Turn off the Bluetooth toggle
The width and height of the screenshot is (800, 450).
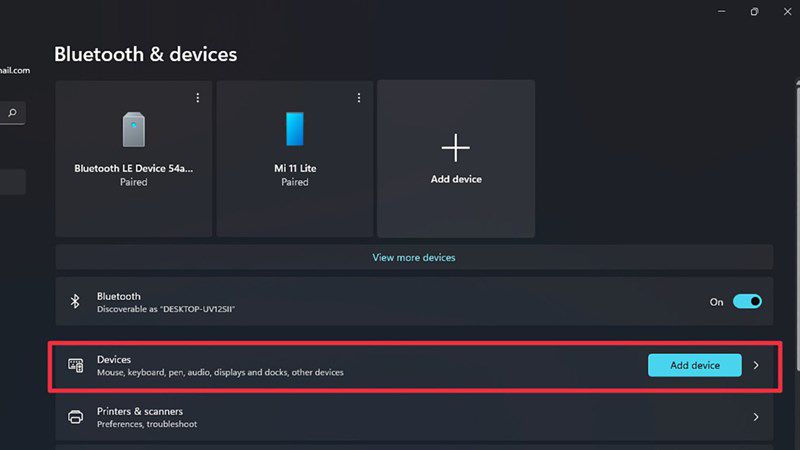(747, 302)
